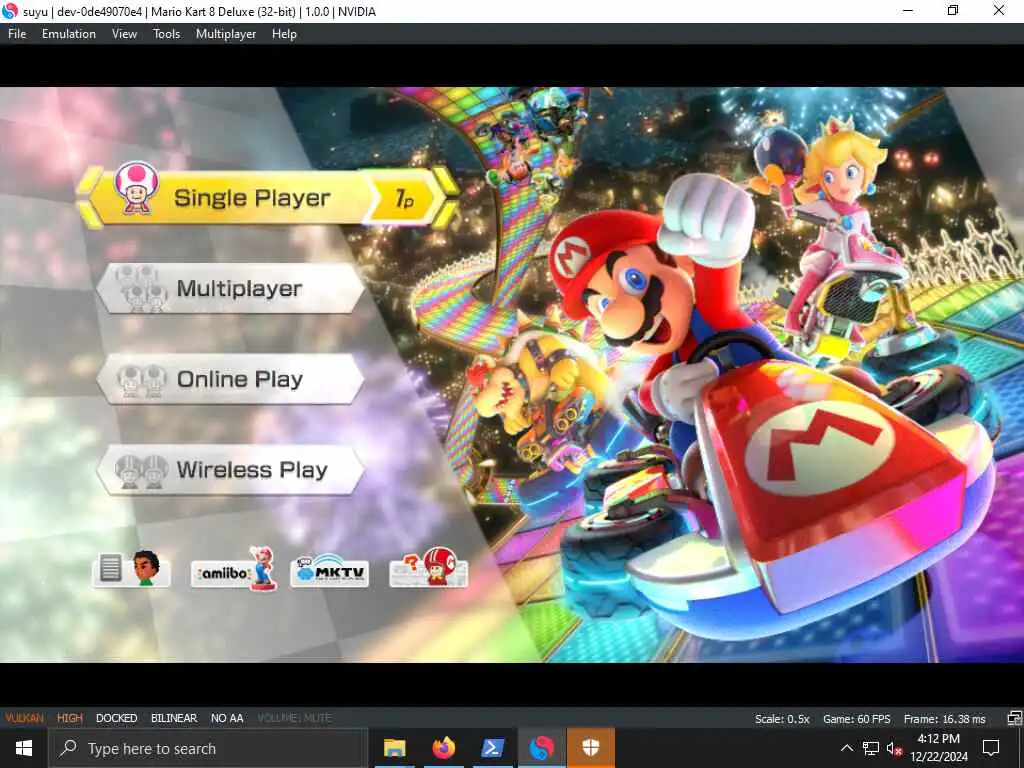Click the multiplayer room status icon in status bar
The image size is (1024, 768).
pyautogui.click(x=1014, y=718)
